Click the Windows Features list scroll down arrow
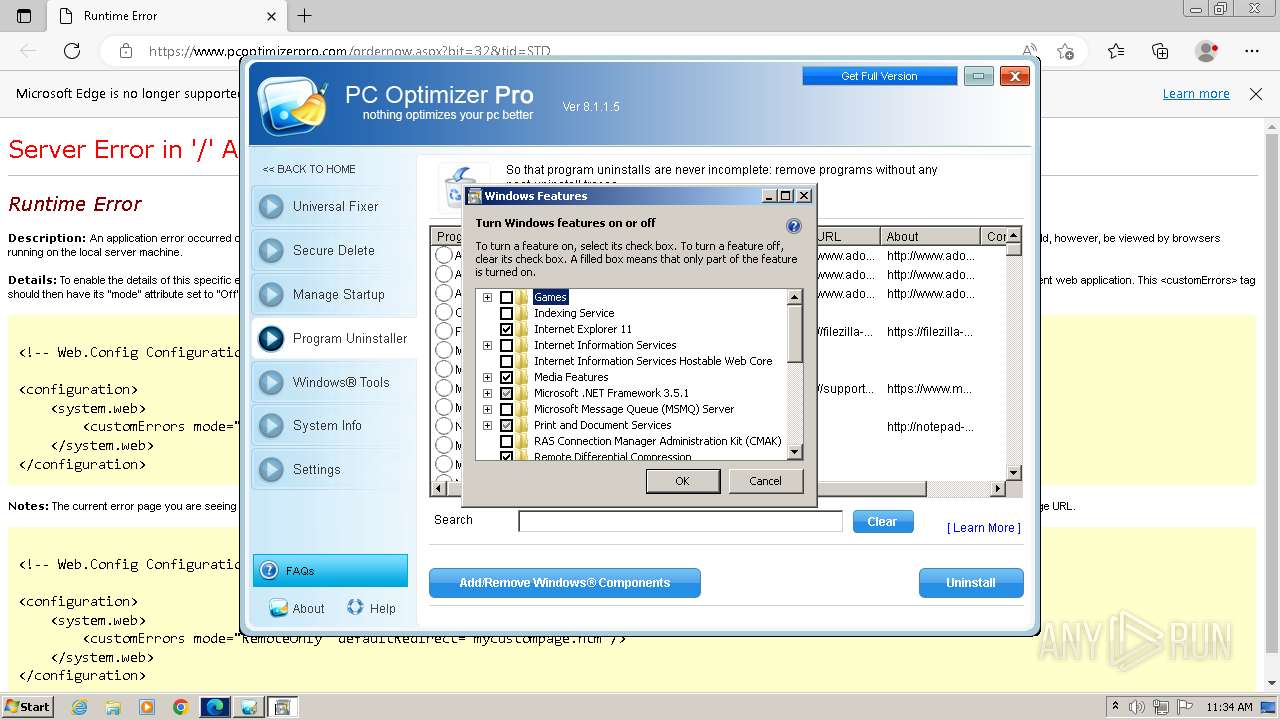This screenshot has width=1280, height=720. pyautogui.click(x=795, y=452)
